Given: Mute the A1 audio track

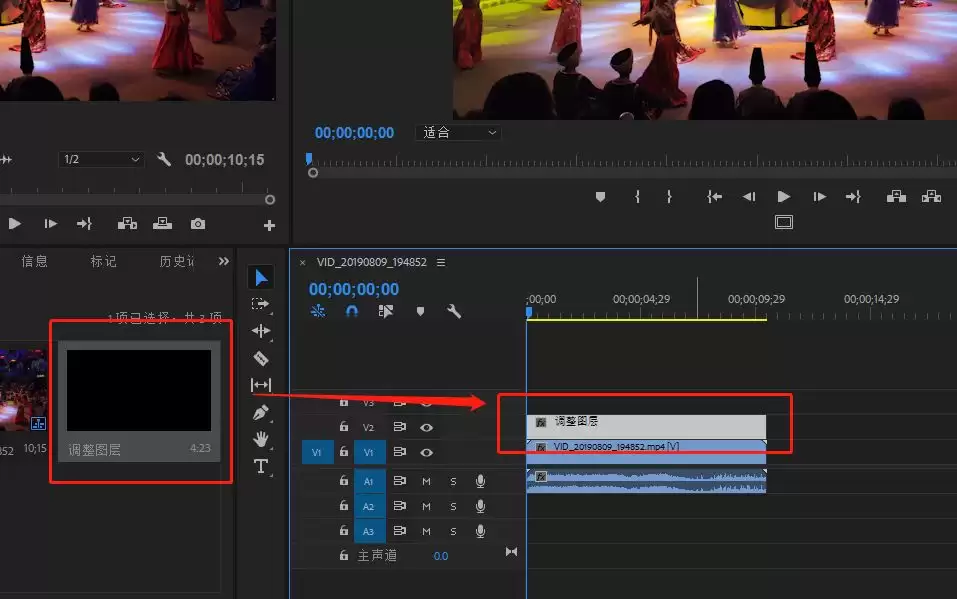Looking at the screenshot, I should click(426, 482).
